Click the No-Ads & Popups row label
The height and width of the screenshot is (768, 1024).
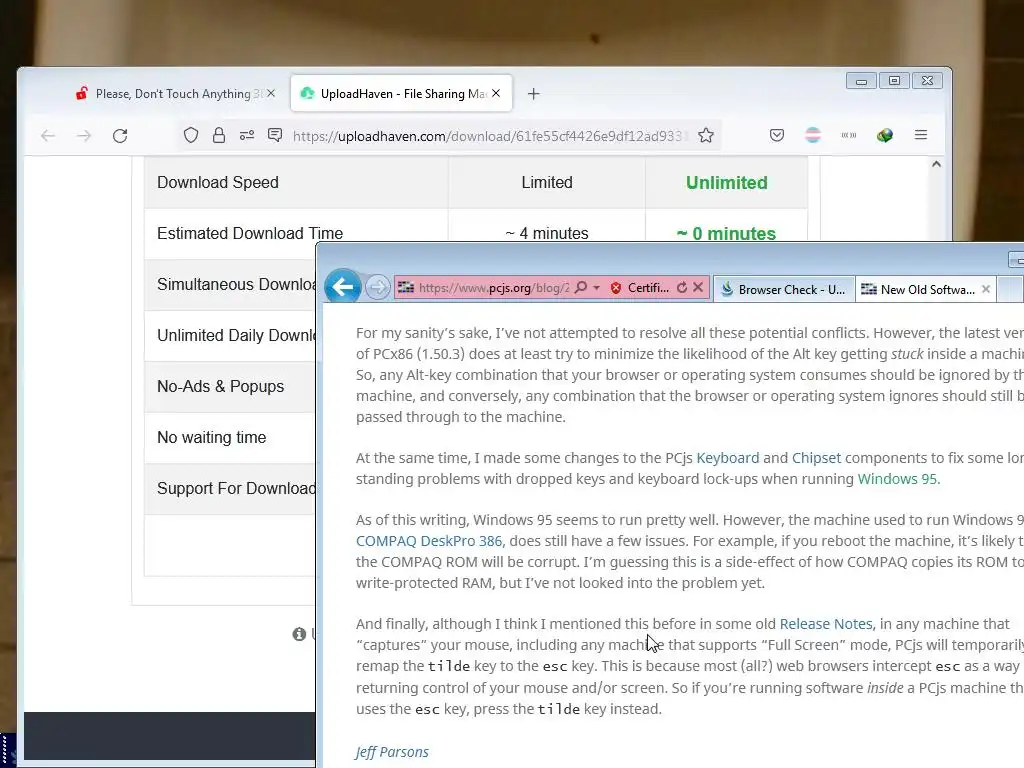[x=221, y=386]
